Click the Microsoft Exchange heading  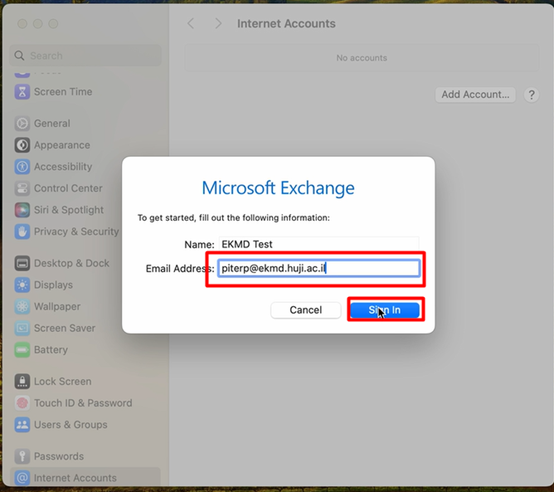(x=278, y=188)
